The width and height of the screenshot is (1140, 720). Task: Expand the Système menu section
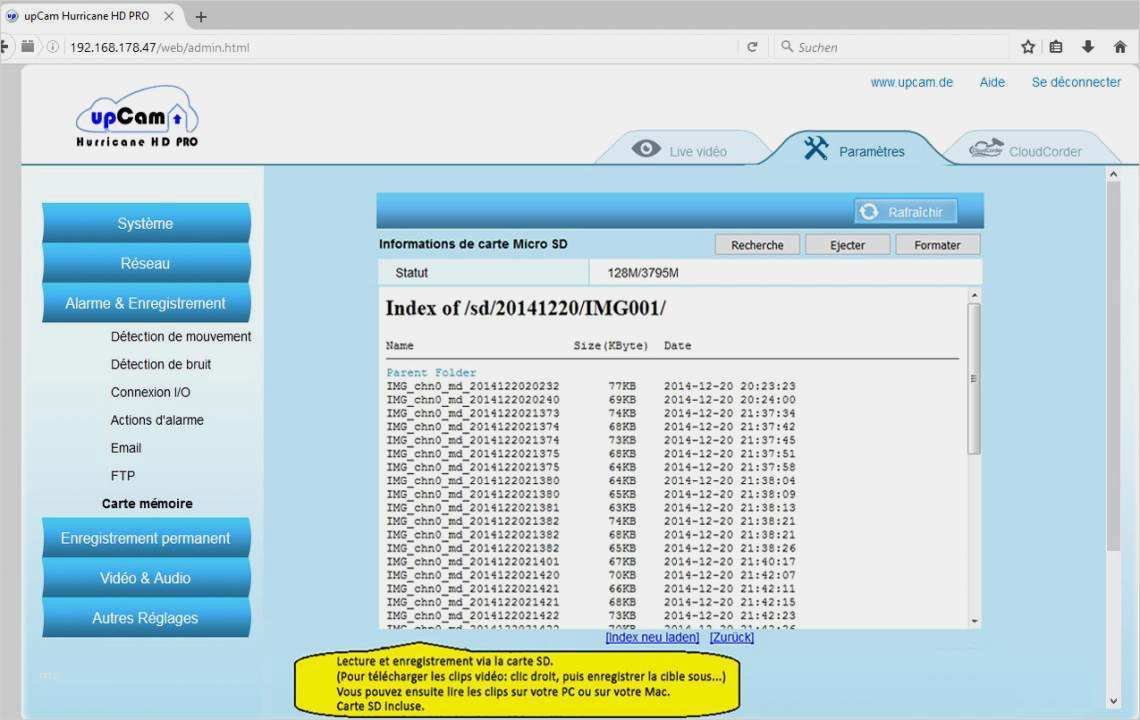(146, 224)
